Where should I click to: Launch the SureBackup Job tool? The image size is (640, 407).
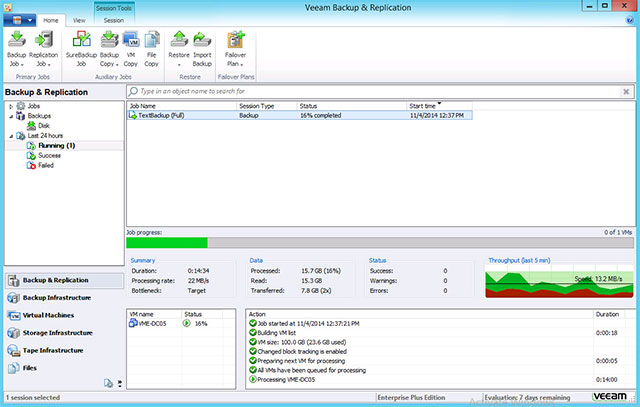(x=82, y=42)
